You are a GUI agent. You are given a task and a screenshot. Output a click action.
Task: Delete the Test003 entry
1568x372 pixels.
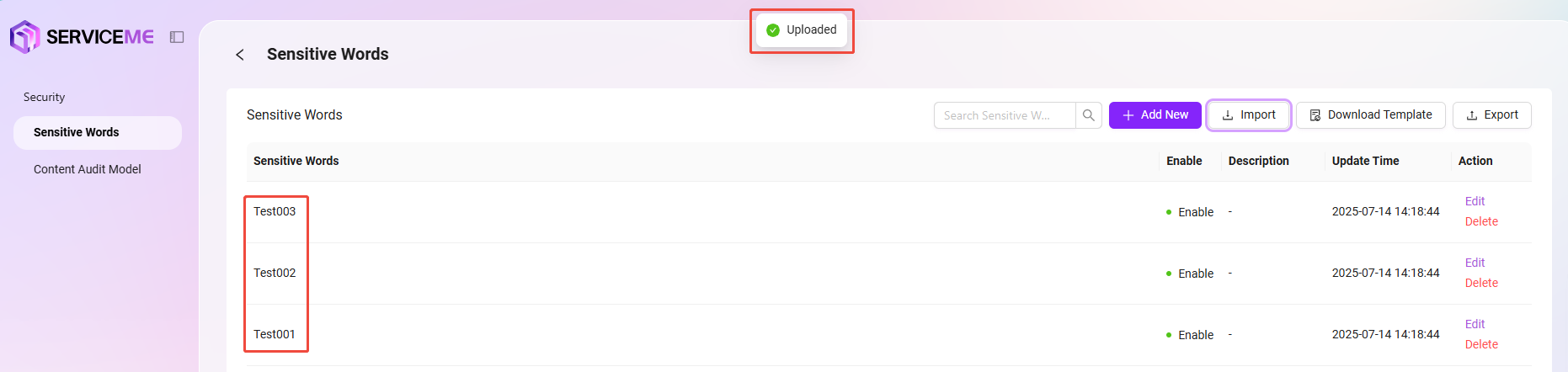[1481, 221]
